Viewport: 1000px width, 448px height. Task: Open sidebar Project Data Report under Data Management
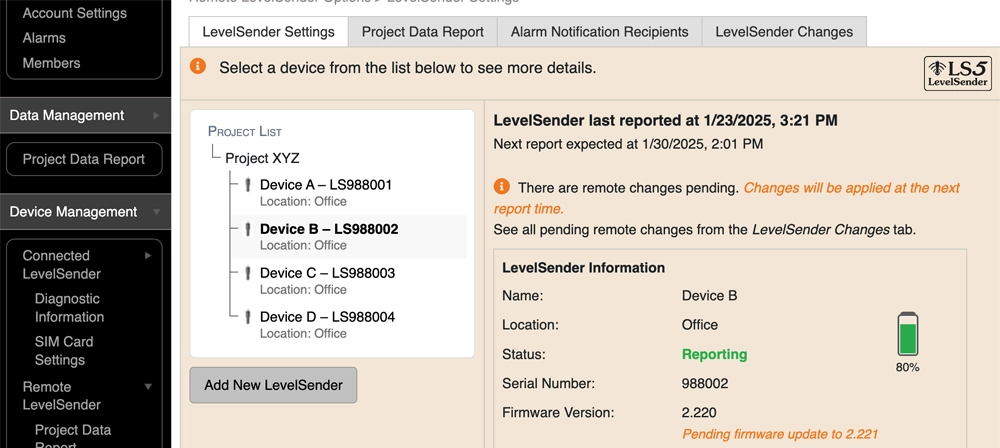84,159
